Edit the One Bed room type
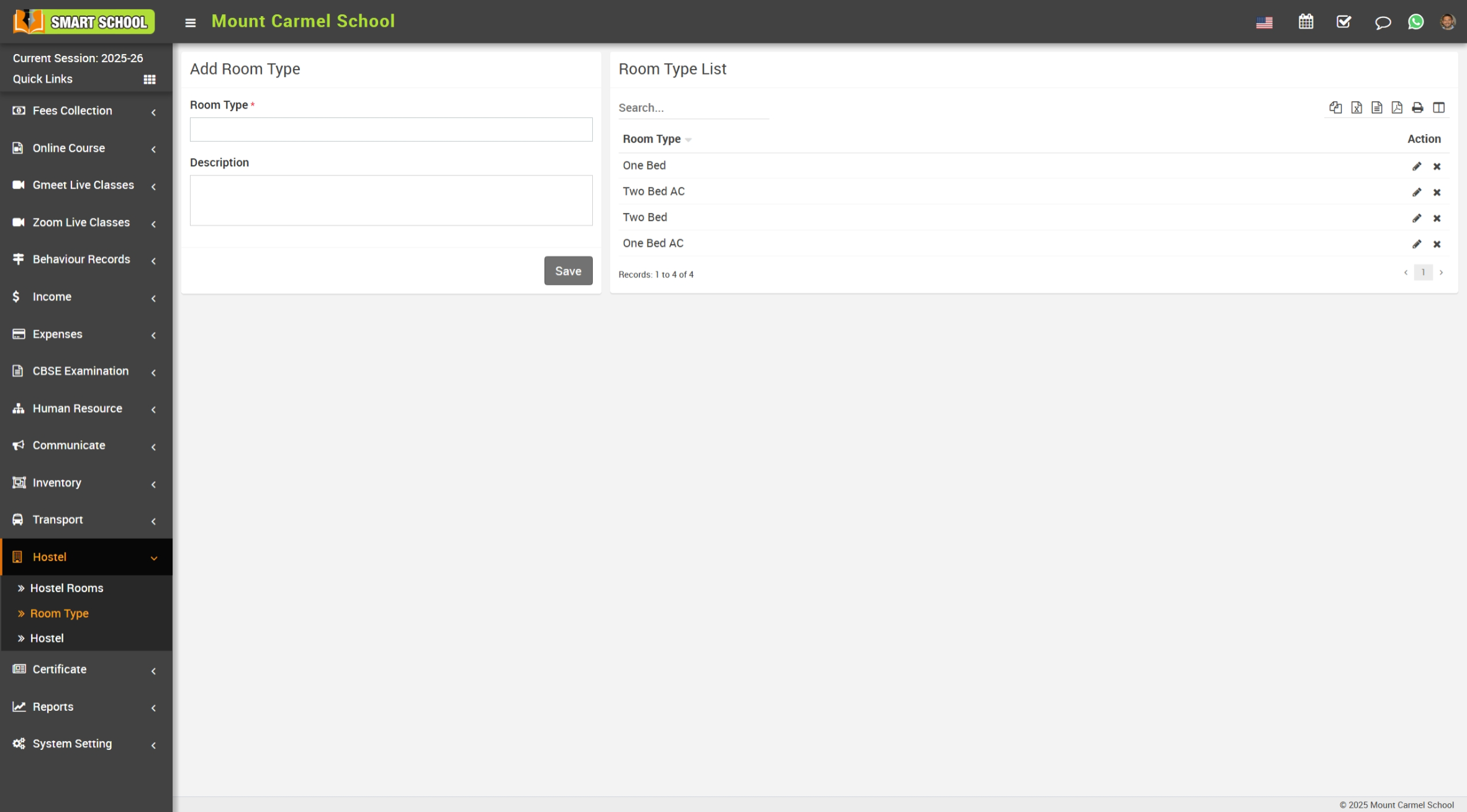The image size is (1467, 812). coord(1417,166)
